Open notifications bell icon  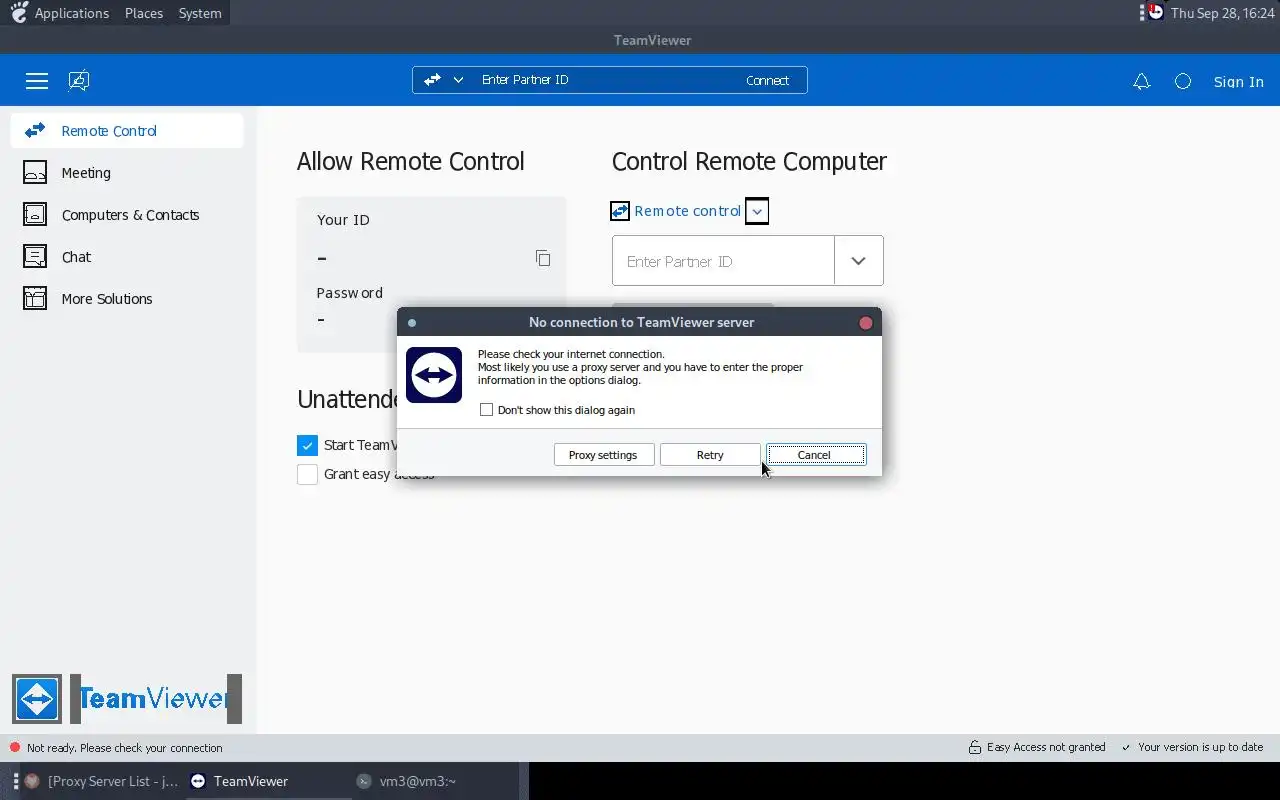point(1141,82)
